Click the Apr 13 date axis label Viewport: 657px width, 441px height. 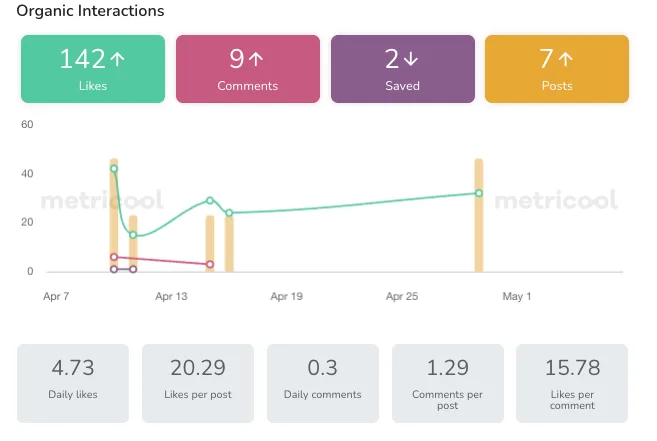click(172, 297)
